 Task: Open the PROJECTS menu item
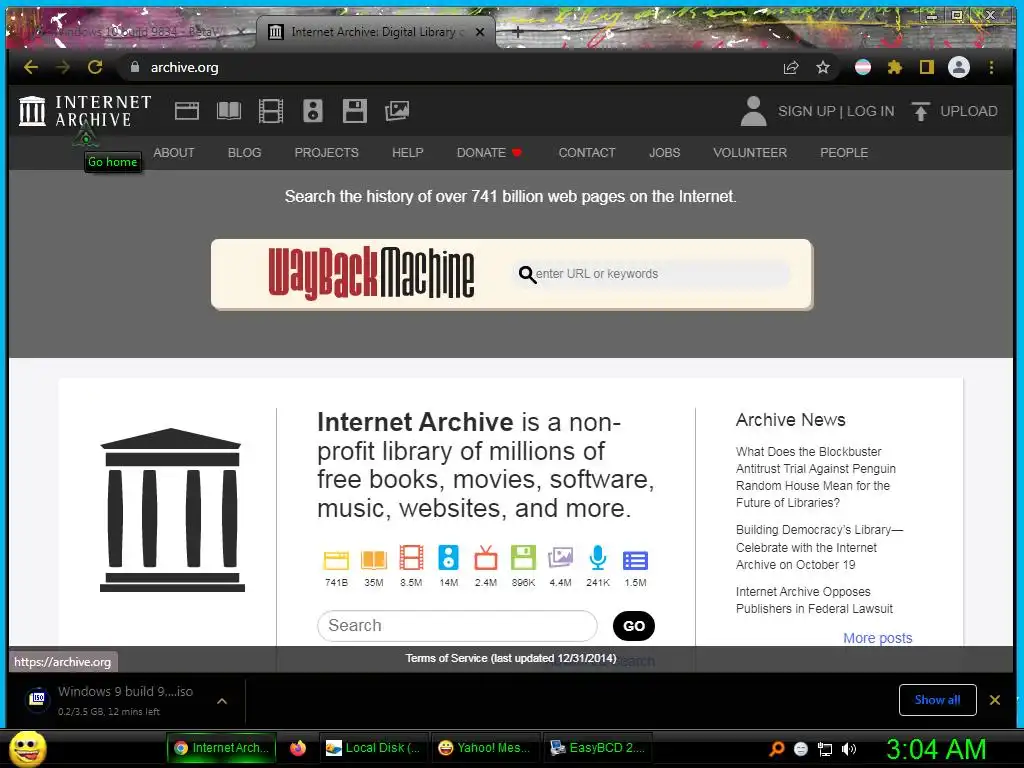(x=327, y=153)
